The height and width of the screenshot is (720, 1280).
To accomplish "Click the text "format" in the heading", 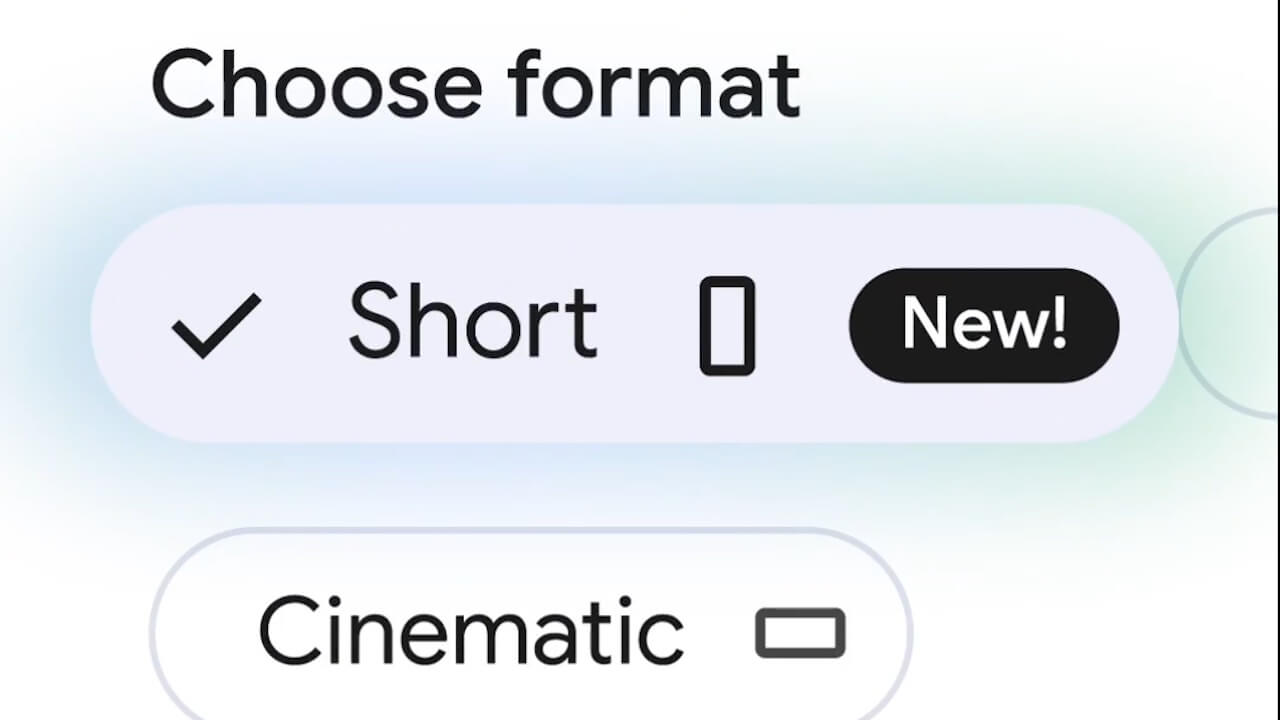I will click(654, 84).
